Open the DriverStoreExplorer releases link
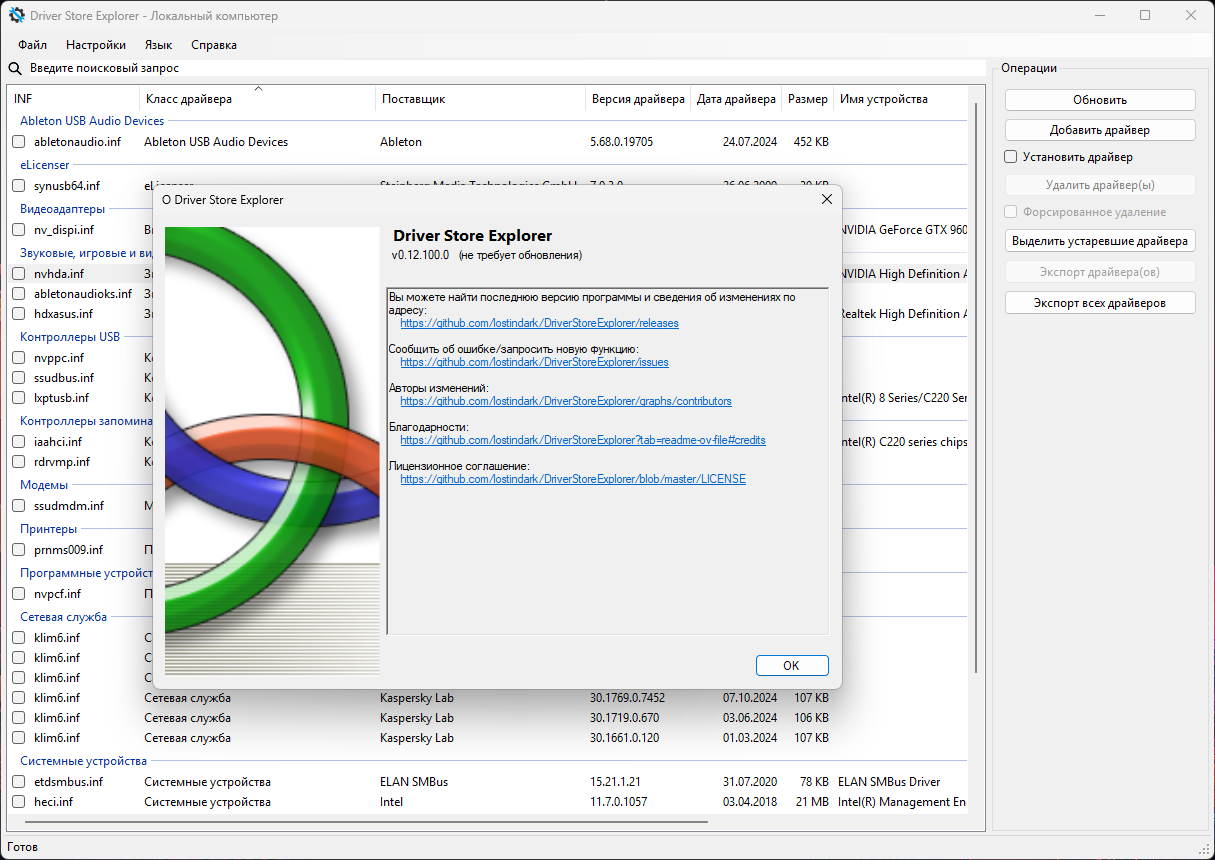Viewport: 1215px width, 860px height. 539,323
